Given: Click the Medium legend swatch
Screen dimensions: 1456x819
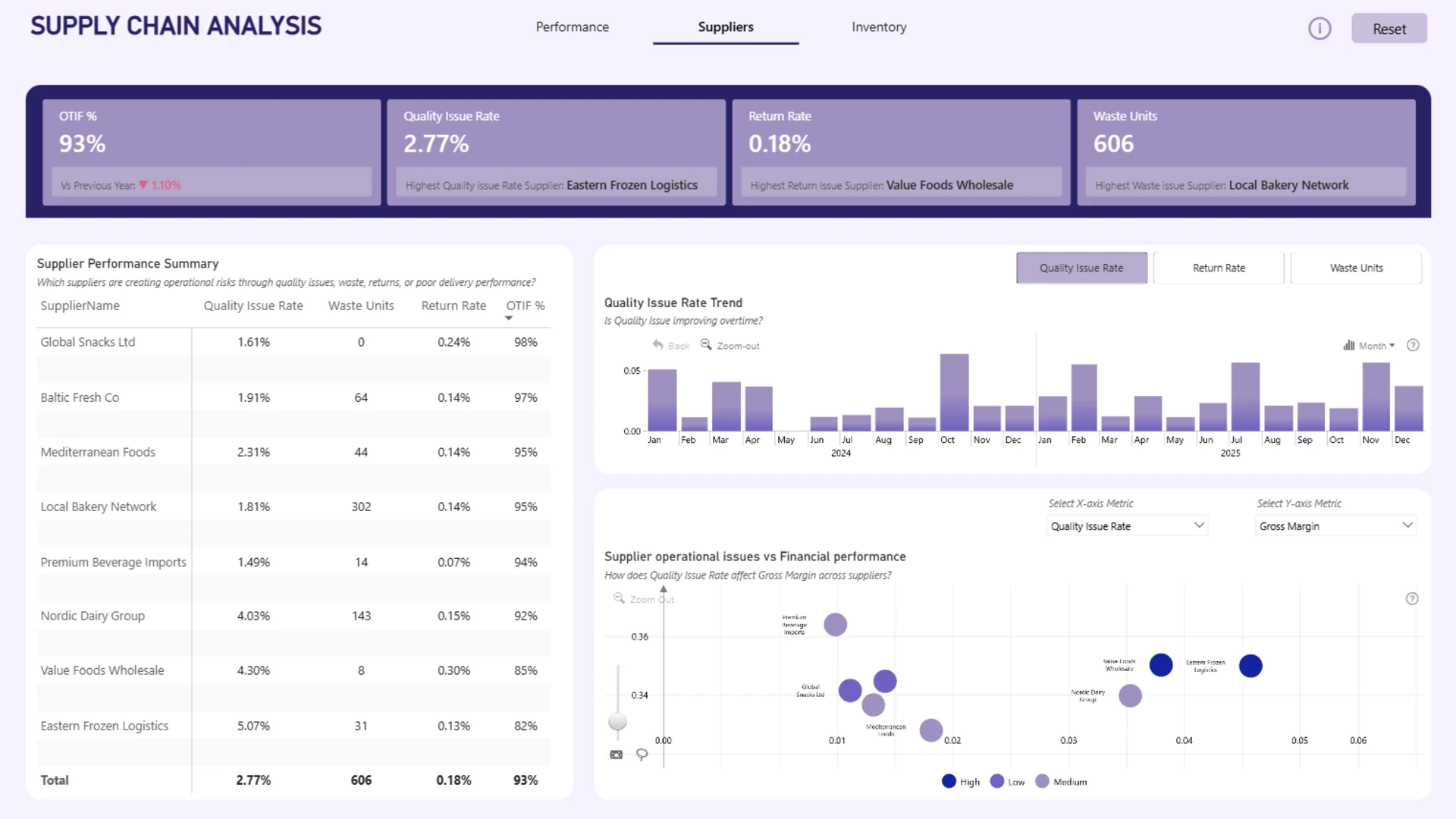Looking at the screenshot, I should pos(1043,781).
